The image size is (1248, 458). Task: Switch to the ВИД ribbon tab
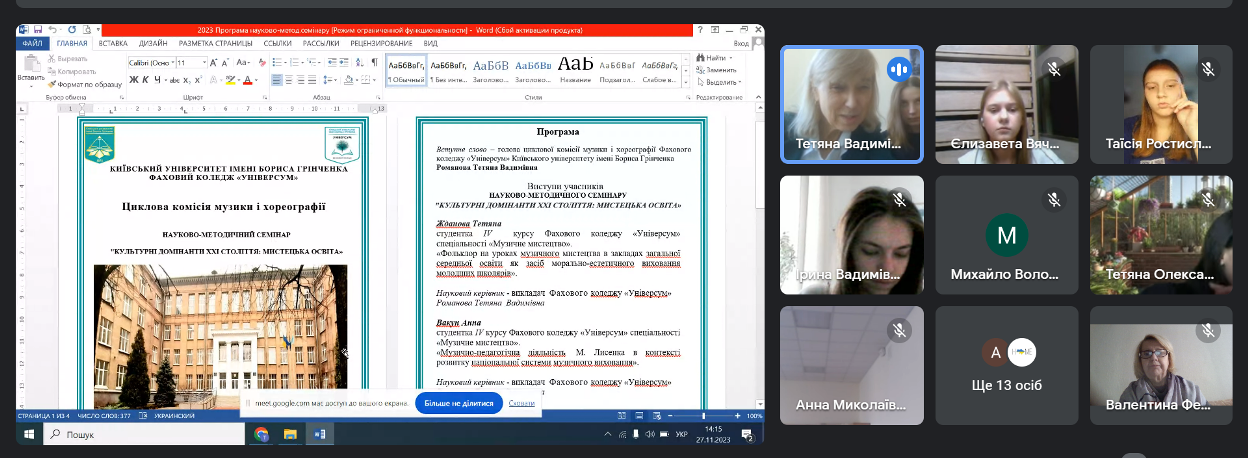[431, 43]
